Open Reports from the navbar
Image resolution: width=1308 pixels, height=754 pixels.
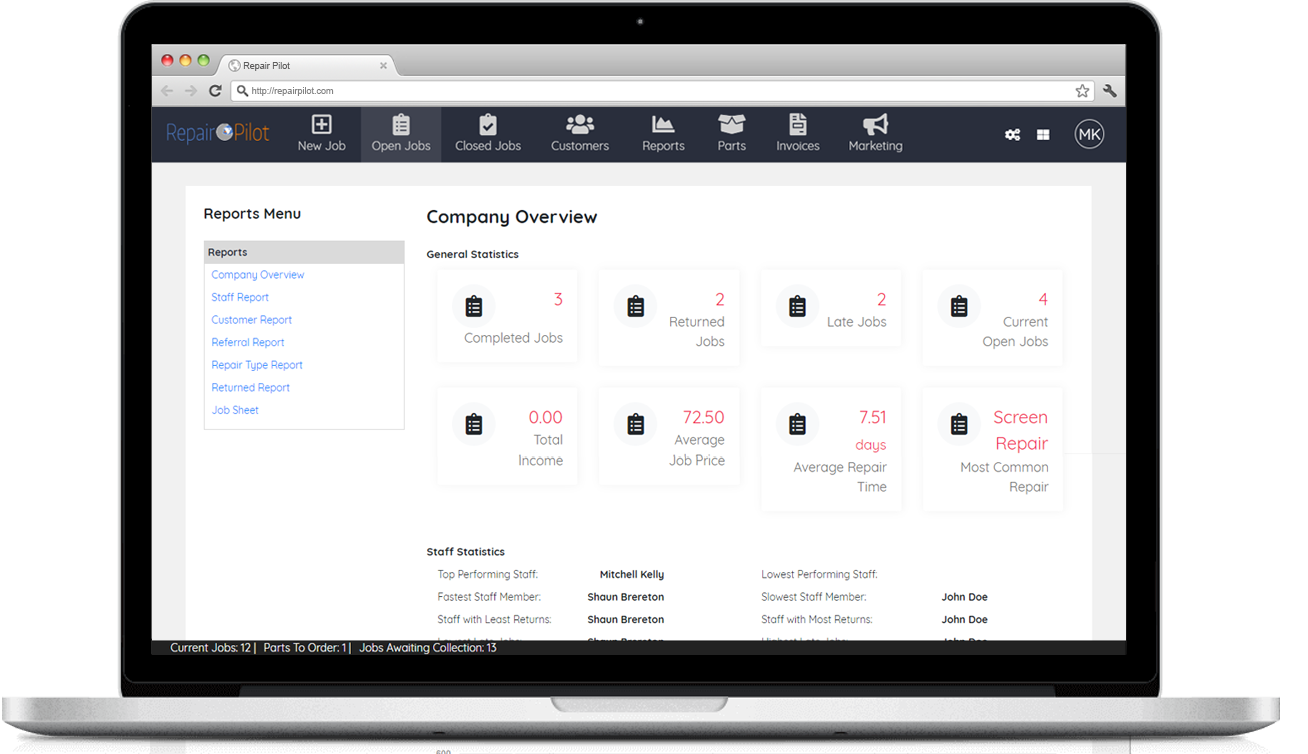663,134
